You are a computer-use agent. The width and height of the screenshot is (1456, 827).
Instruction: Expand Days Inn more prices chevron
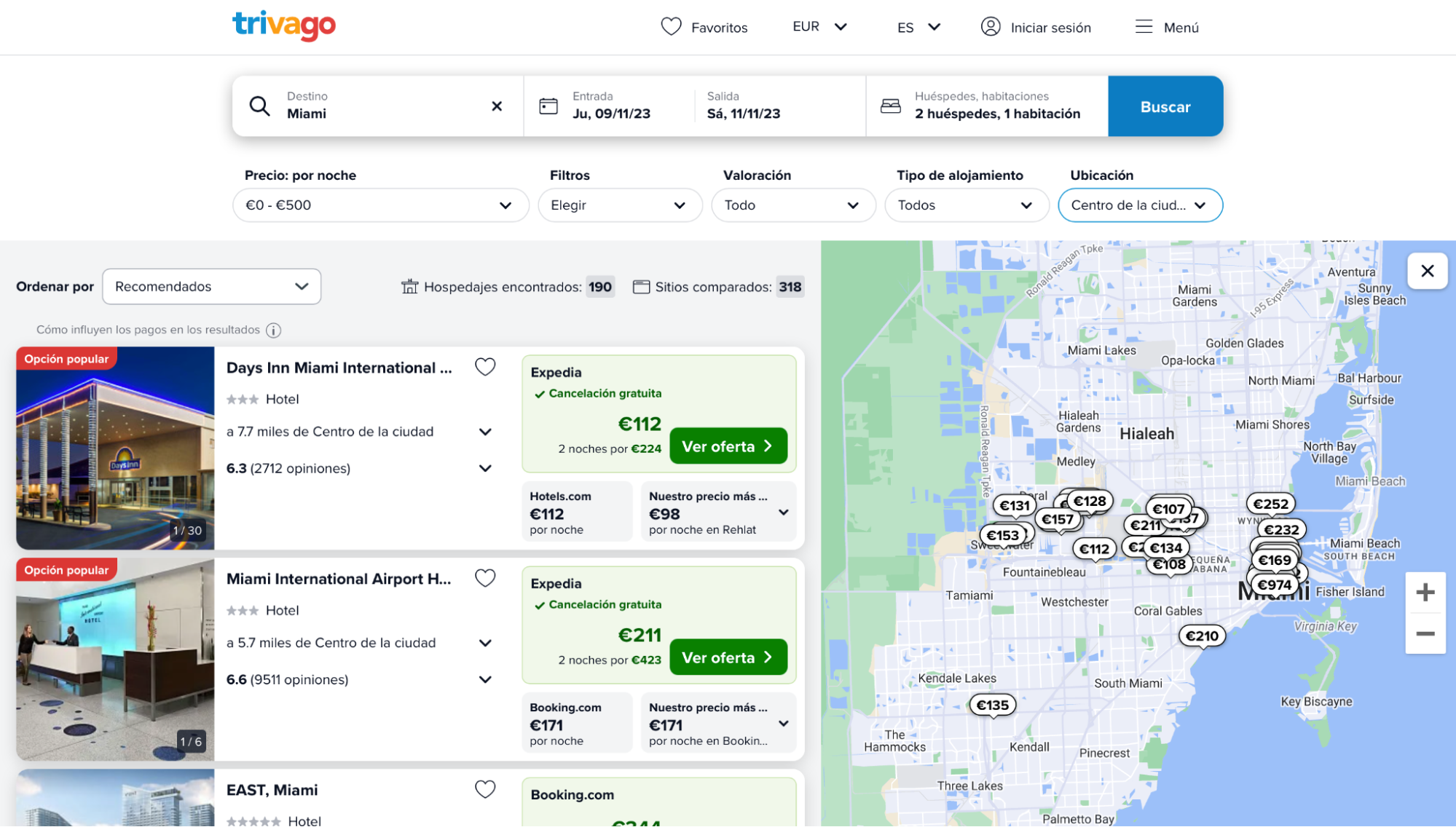pyautogui.click(x=784, y=513)
